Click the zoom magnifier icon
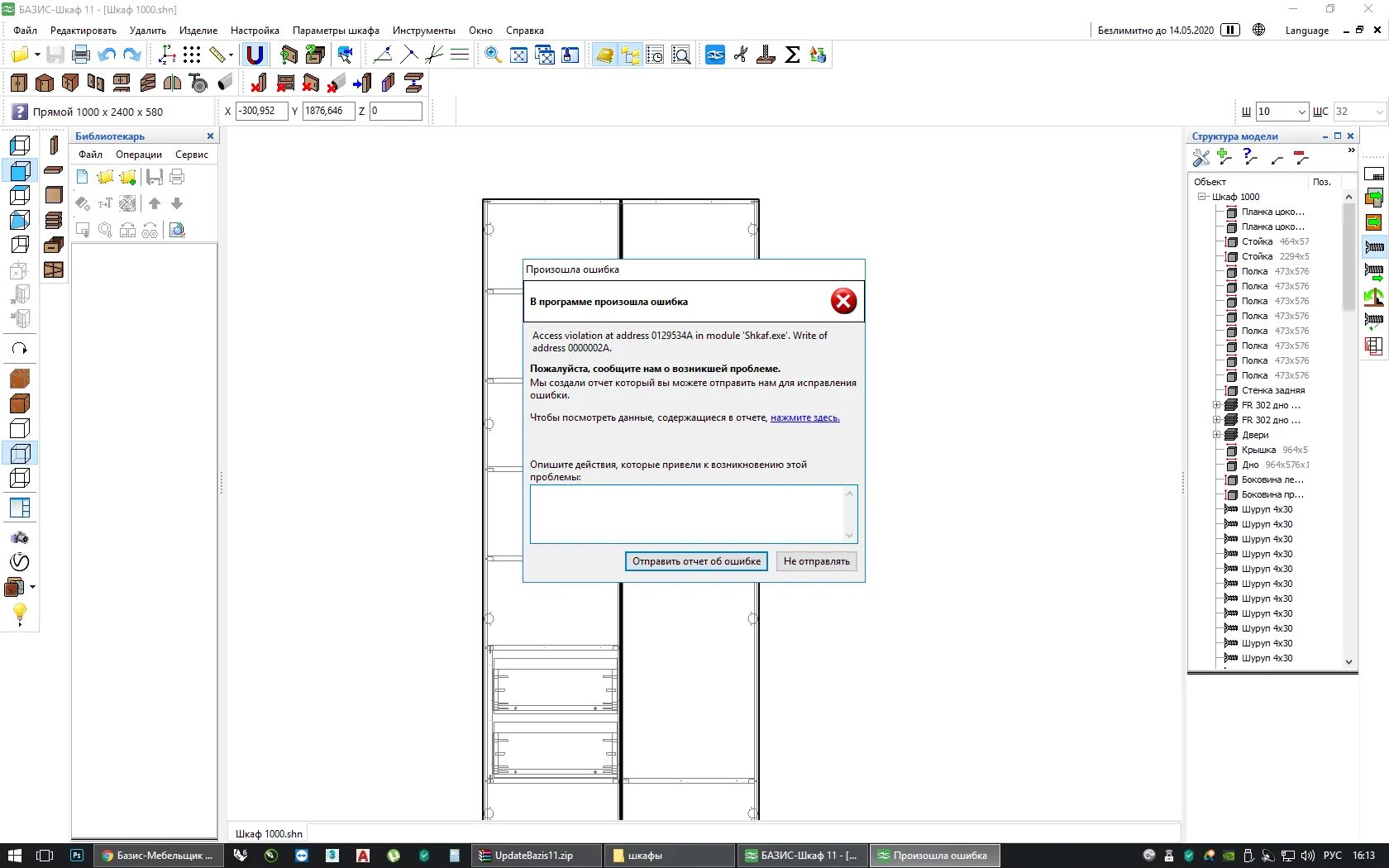The image size is (1389, 868). click(x=493, y=55)
